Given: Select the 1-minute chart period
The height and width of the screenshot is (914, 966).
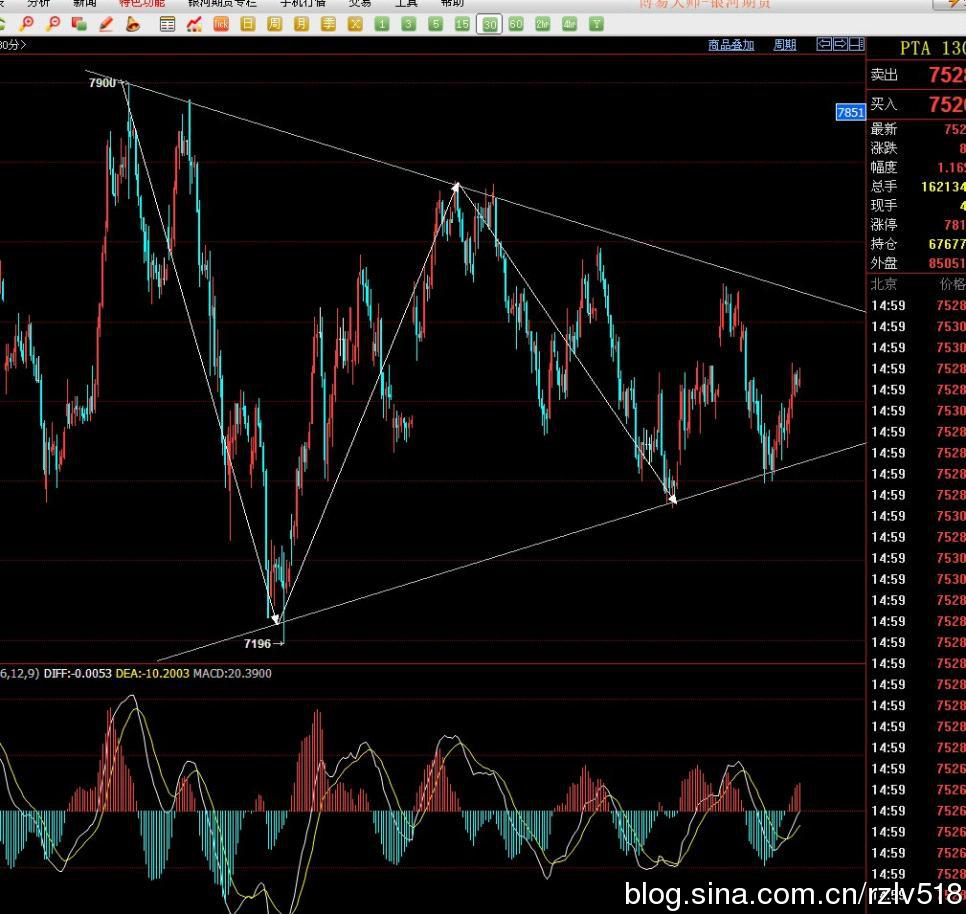Looking at the screenshot, I should [x=382, y=24].
